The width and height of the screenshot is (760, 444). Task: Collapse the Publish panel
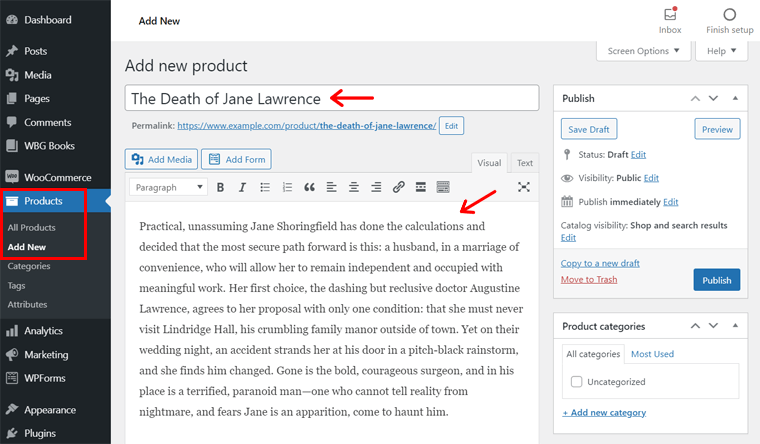pos(735,98)
